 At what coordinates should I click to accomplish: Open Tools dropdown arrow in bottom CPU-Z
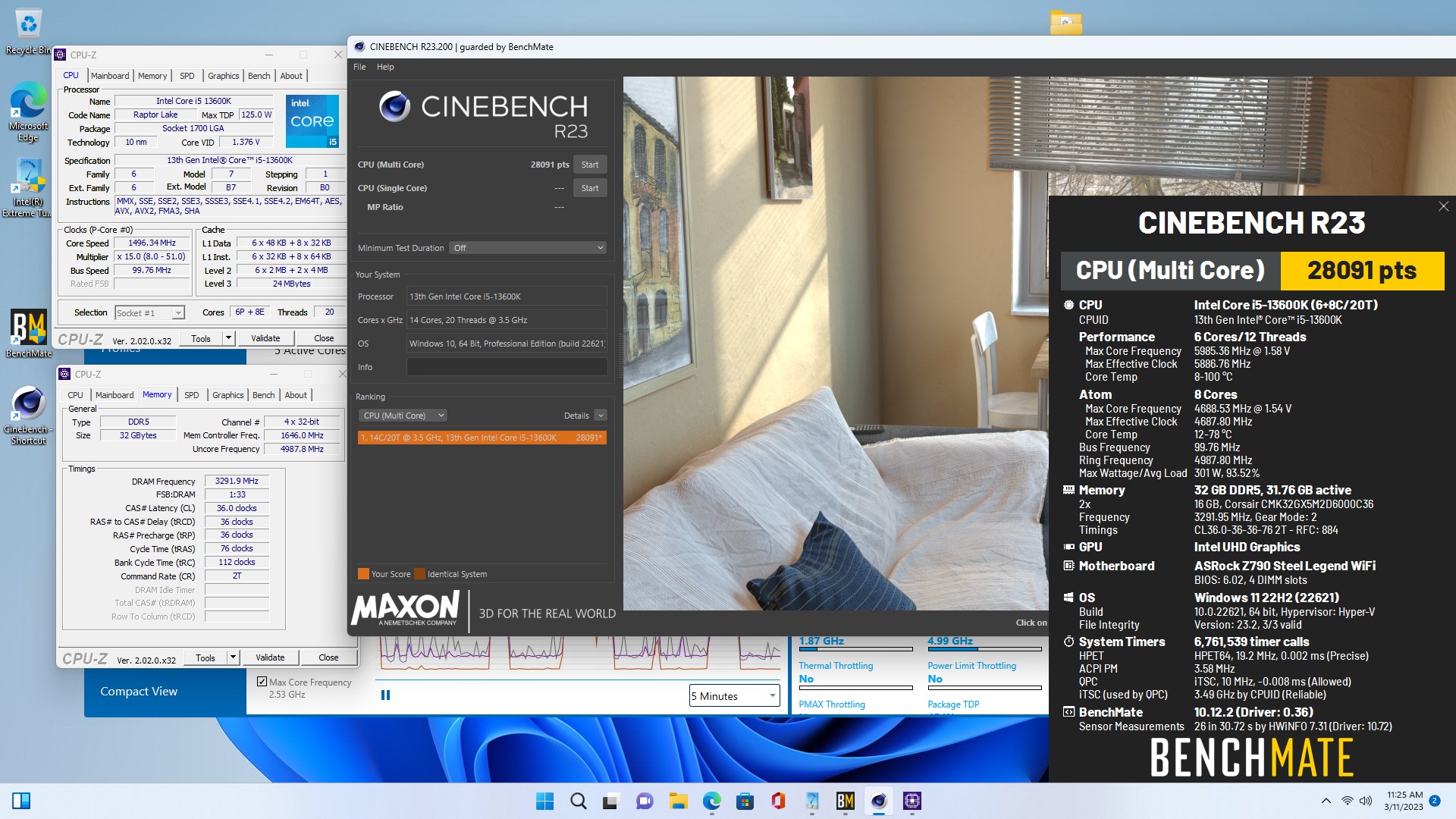coord(233,657)
